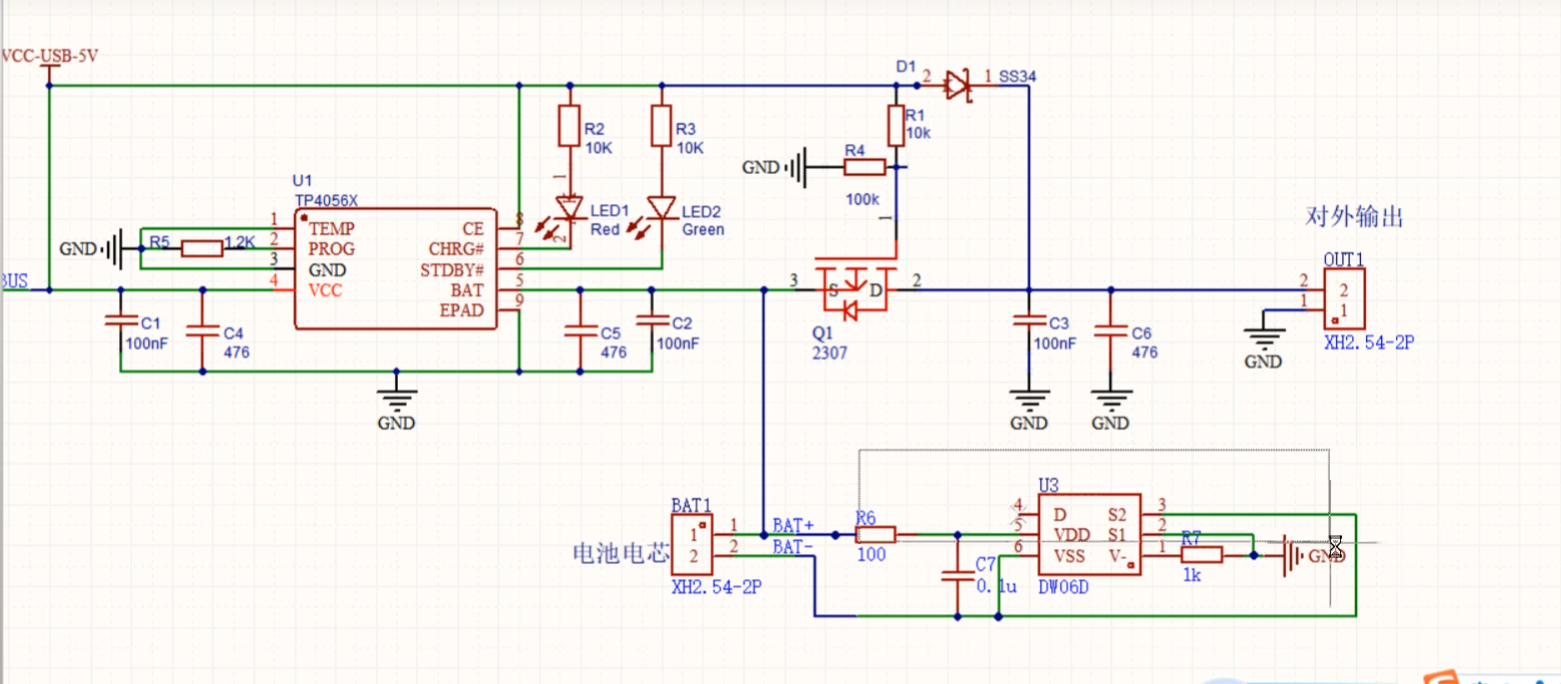Screen dimensions: 1561x684
Task: Click the STDBY# pin name in U1
Action: click(452, 270)
